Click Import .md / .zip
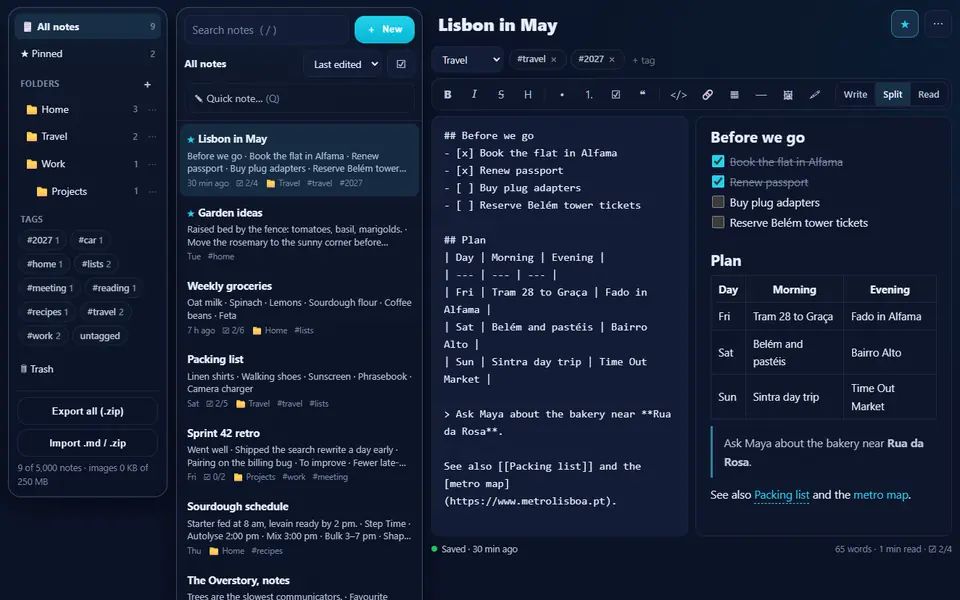Viewport: 960px width, 600px height. pyautogui.click(x=88, y=443)
